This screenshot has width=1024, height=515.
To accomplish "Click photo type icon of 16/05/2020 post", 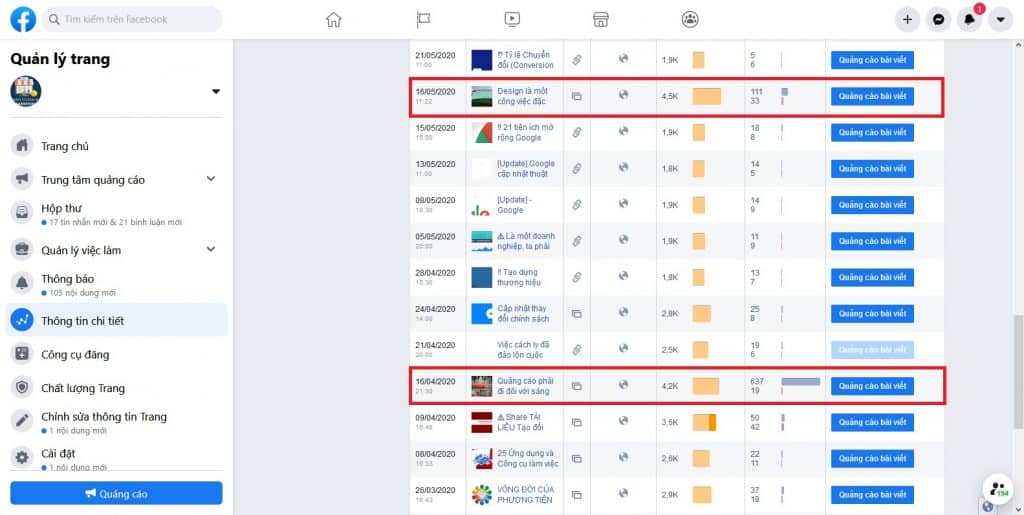I will tap(577, 97).
